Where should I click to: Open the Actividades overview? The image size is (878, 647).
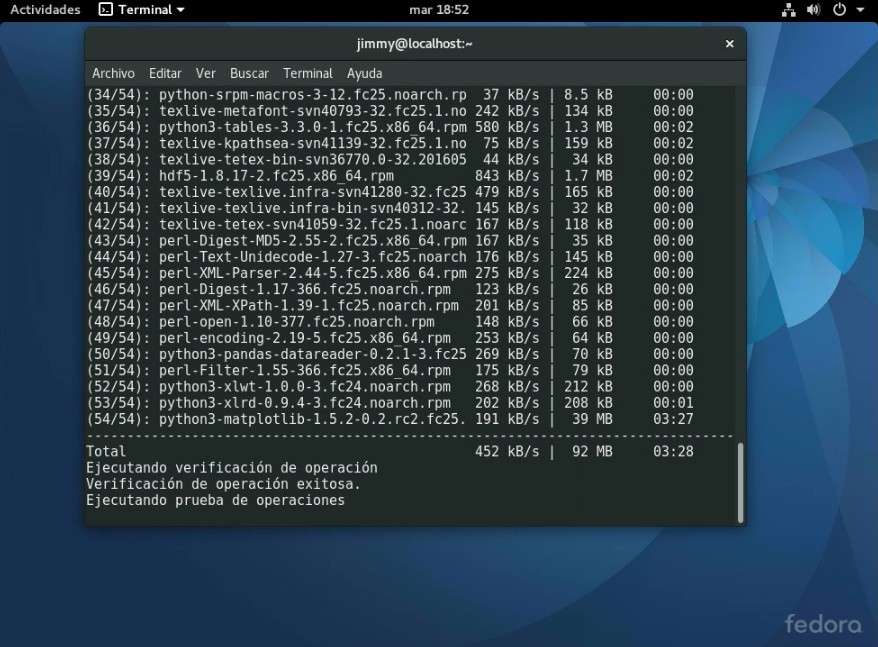[x=45, y=10]
